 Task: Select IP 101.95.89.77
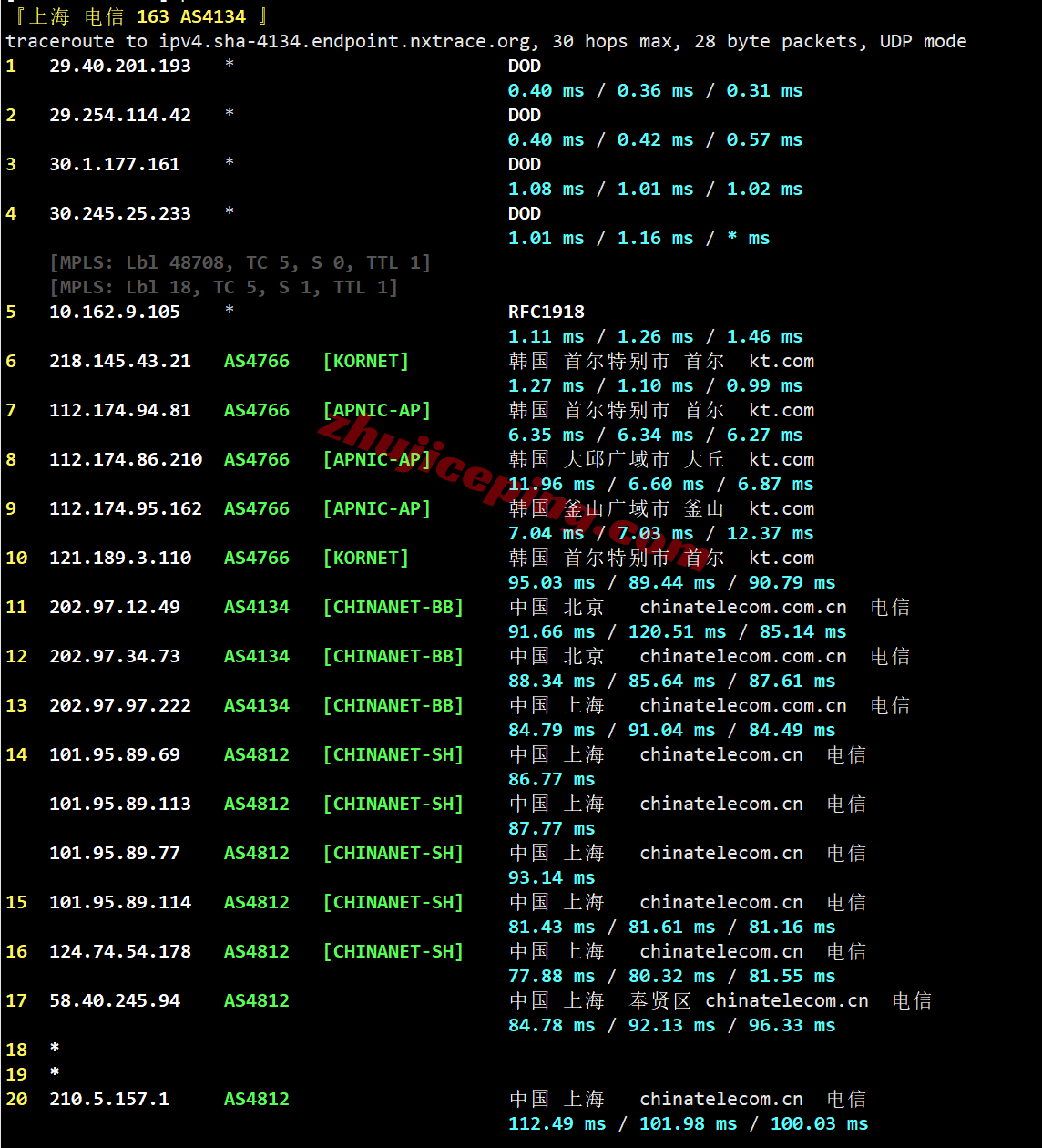click(115, 853)
